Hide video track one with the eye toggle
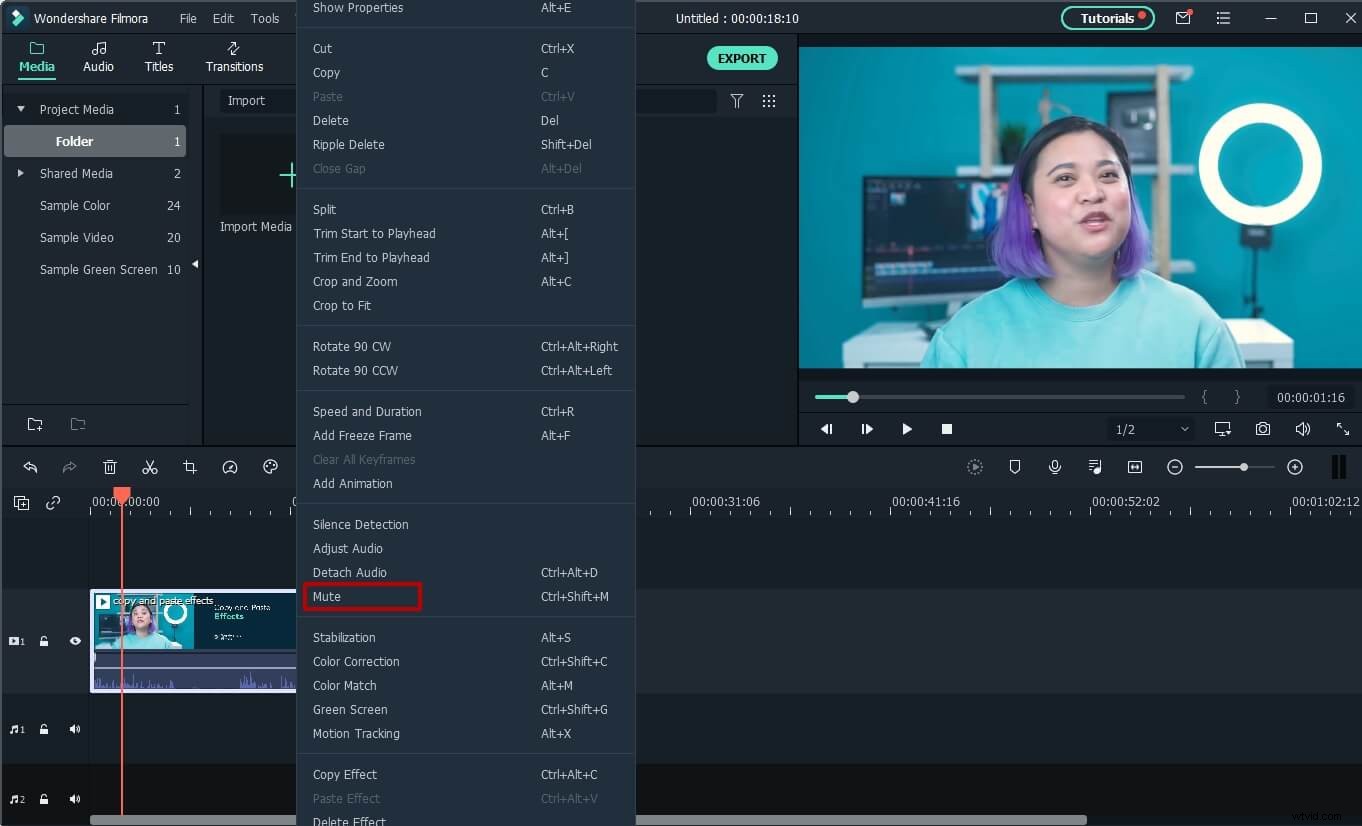The width and height of the screenshot is (1362, 826). [74, 641]
